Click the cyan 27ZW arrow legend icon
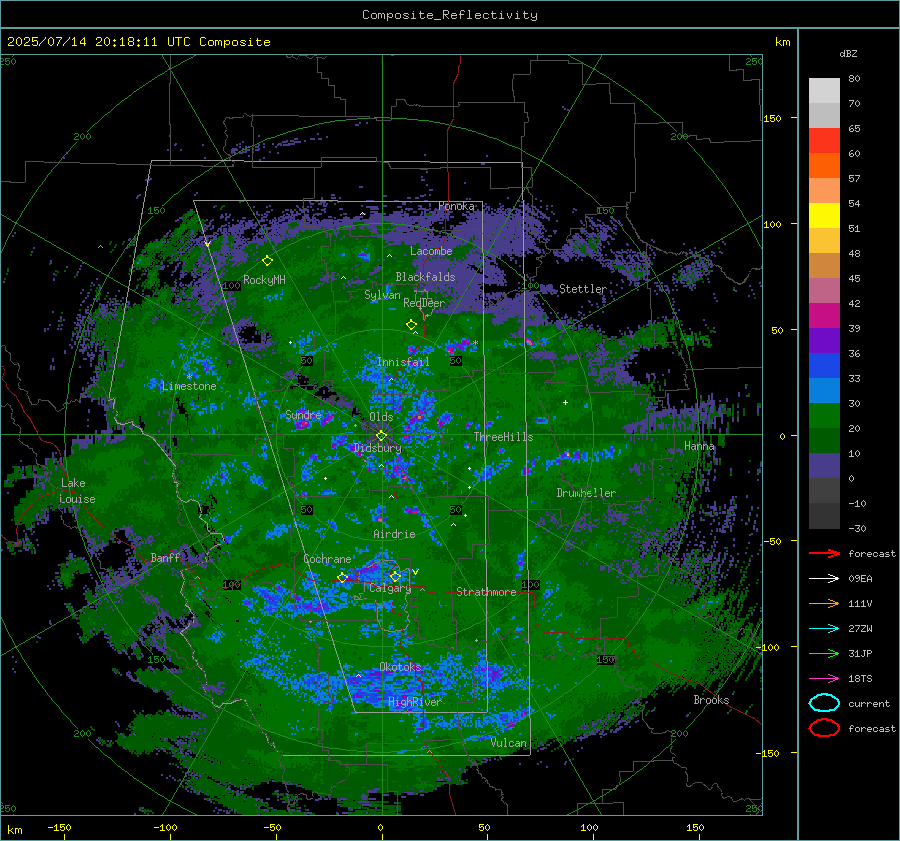 click(824, 629)
